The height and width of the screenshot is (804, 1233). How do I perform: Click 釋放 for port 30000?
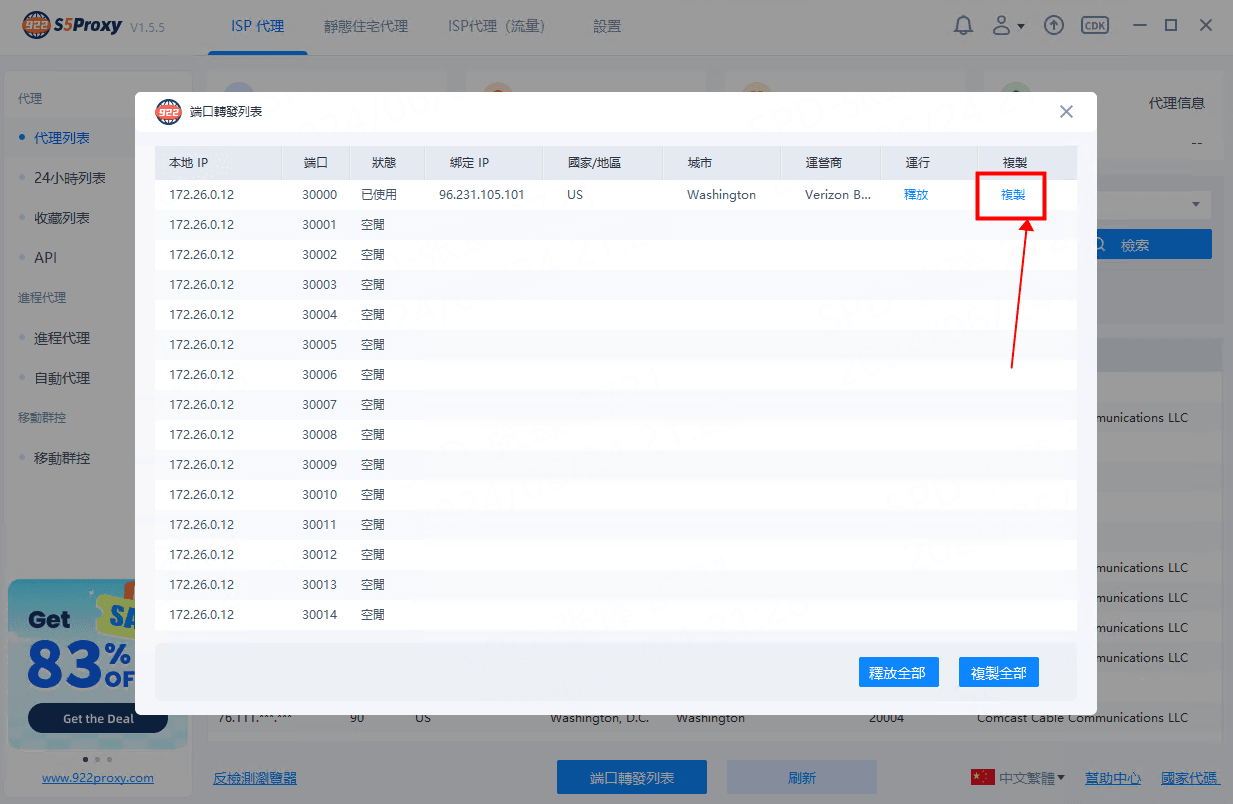pos(916,195)
